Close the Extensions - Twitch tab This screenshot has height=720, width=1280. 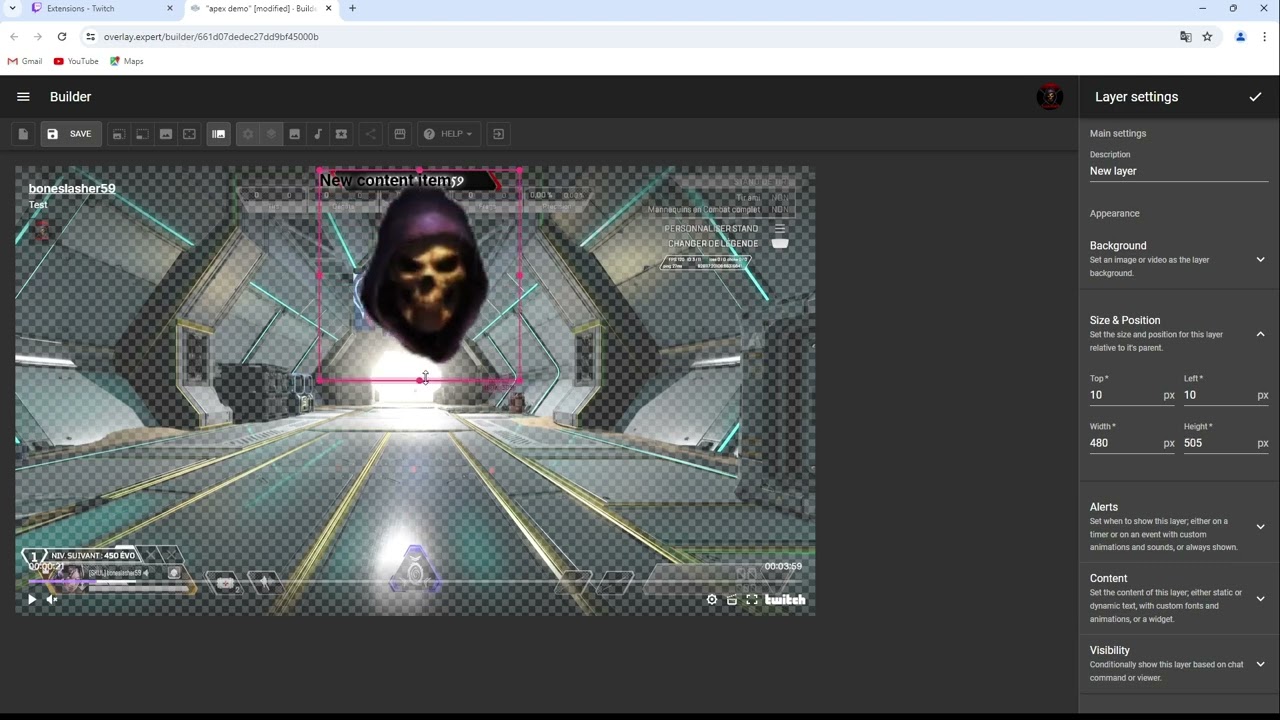tap(169, 8)
